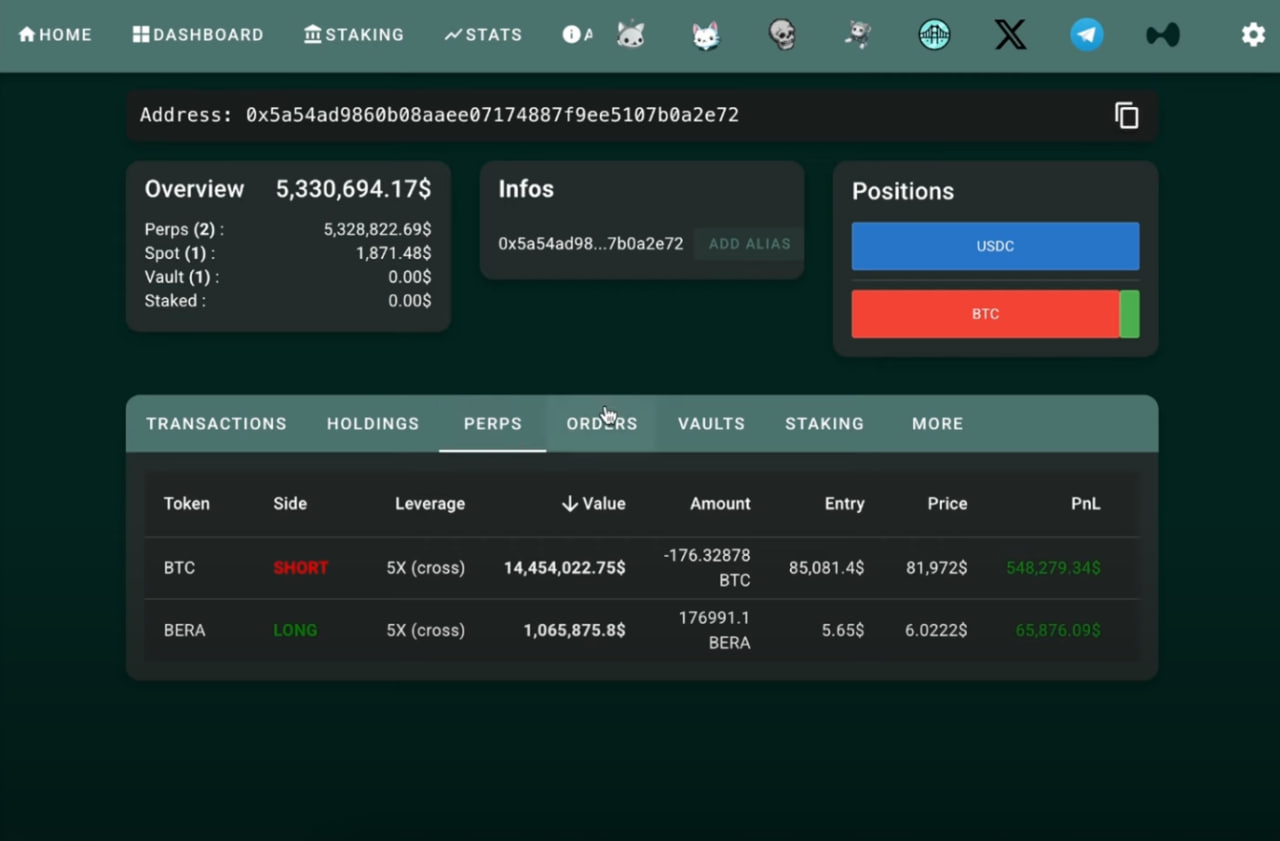Click the blue USDC position bar
The height and width of the screenshot is (841, 1280).
pos(995,246)
